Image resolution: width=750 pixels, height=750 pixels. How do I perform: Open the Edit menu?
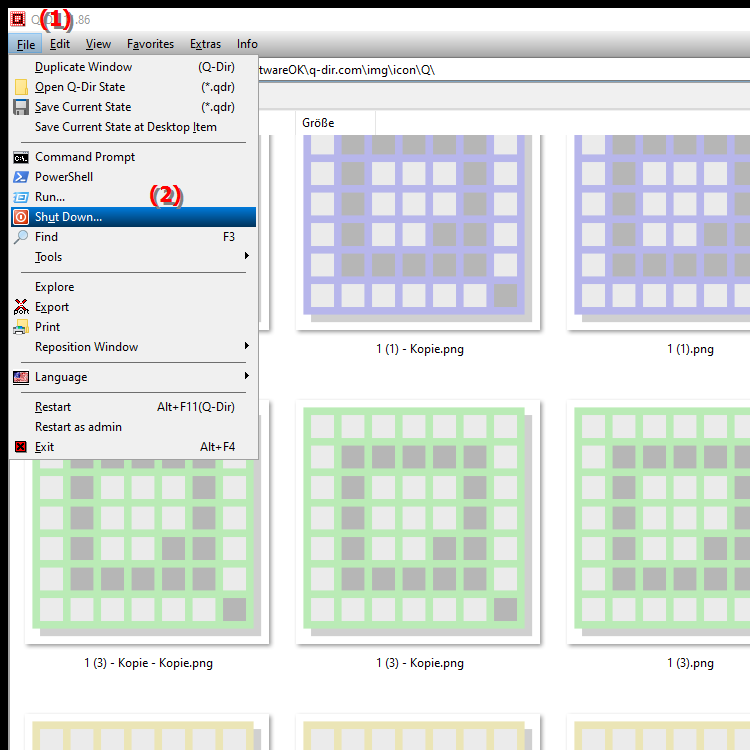click(60, 44)
